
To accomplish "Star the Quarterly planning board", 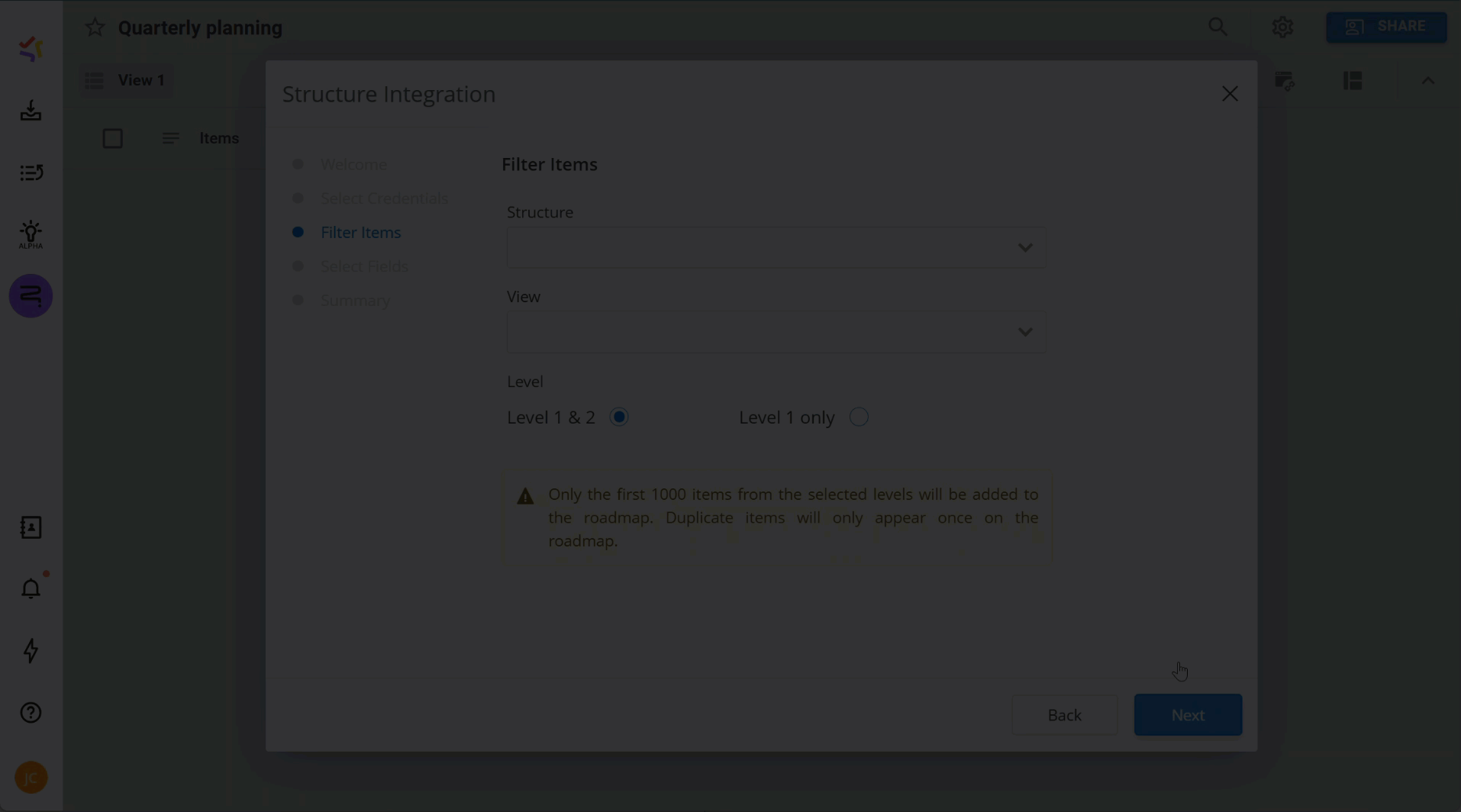I will pyautogui.click(x=94, y=27).
